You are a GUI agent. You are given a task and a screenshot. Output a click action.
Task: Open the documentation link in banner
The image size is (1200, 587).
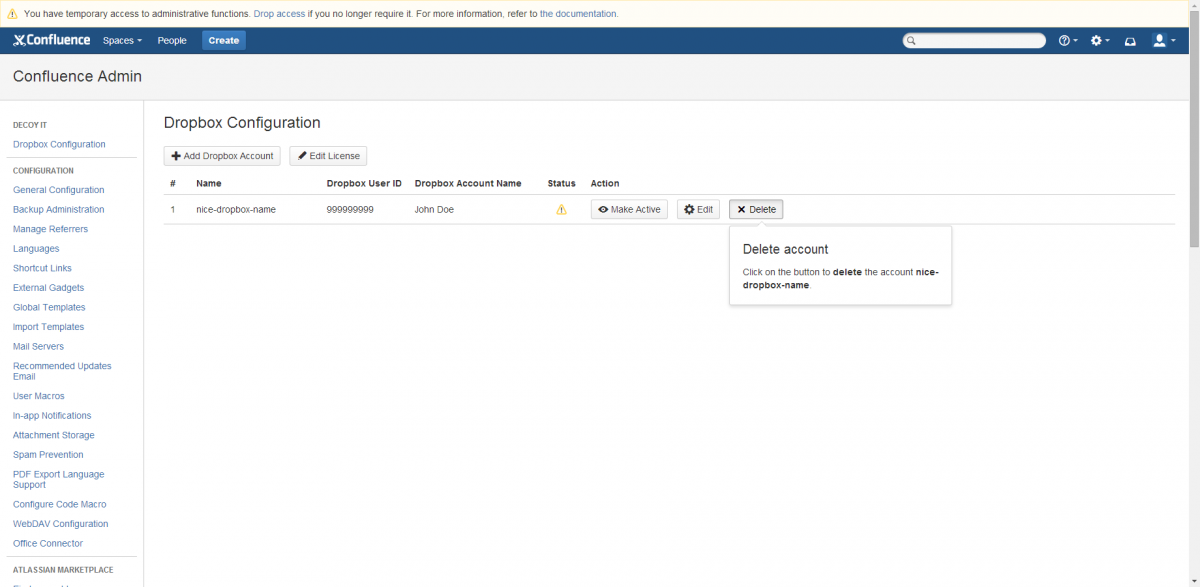578,14
